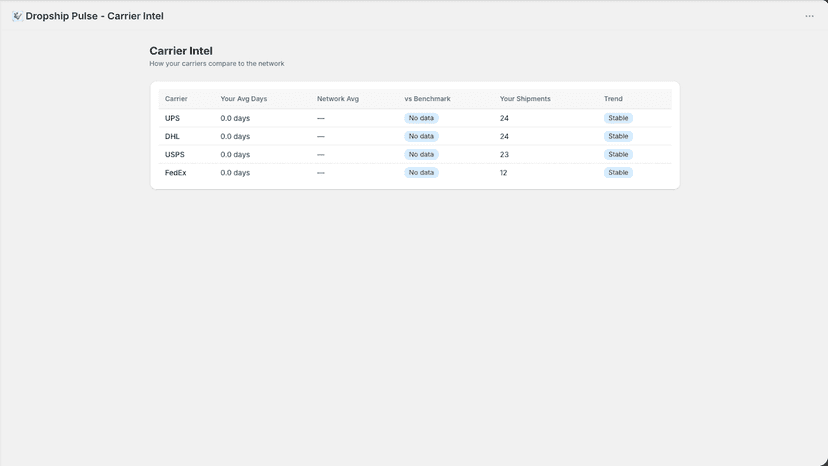
Task: Click the Network Avg dash for UPS
Action: pyautogui.click(x=321, y=118)
